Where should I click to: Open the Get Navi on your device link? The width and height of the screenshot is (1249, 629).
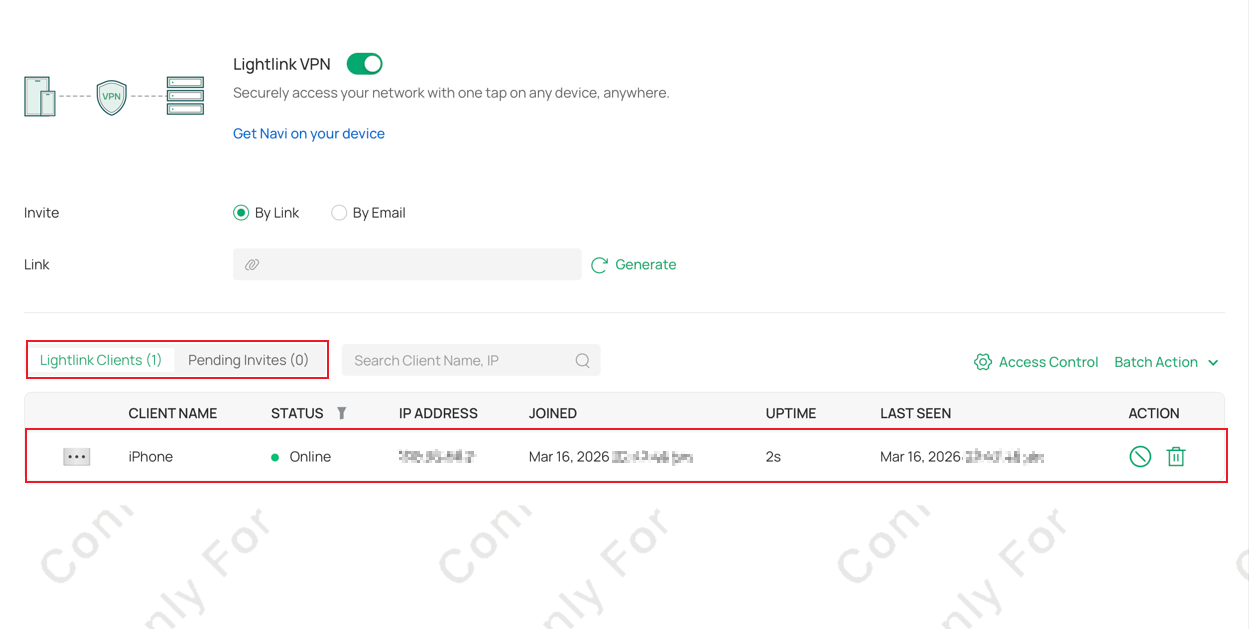pos(308,133)
